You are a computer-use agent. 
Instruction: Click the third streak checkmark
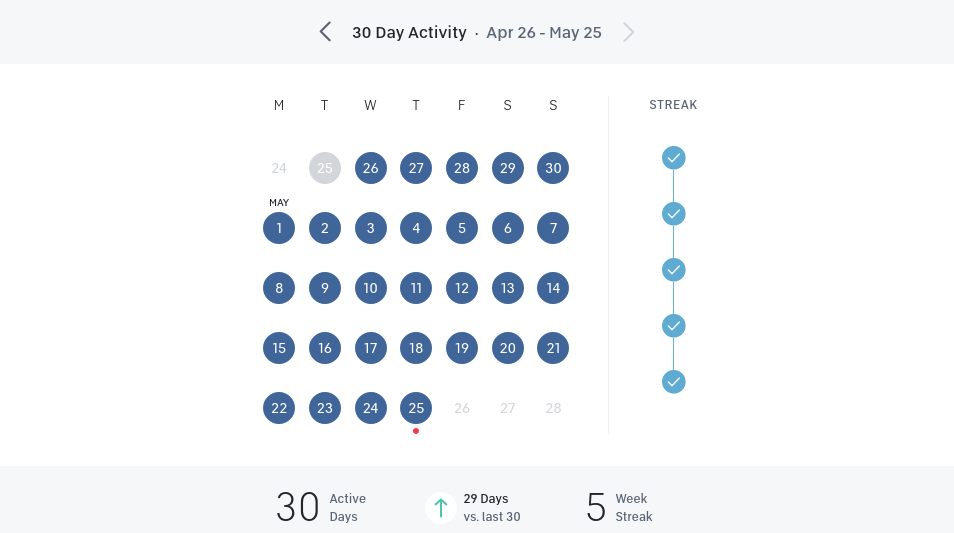674,270
